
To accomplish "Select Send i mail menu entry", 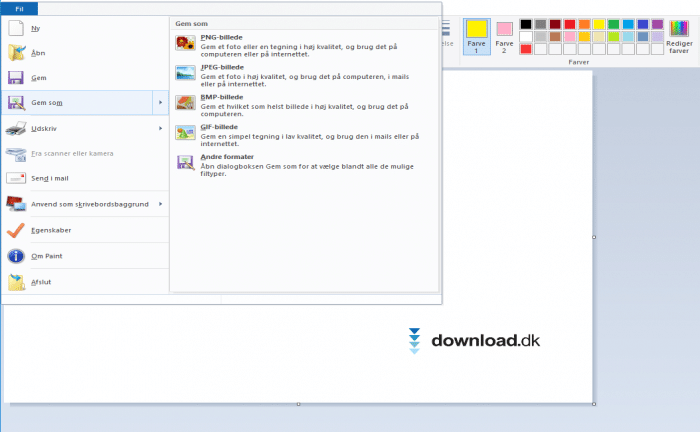I will (50, 178).
